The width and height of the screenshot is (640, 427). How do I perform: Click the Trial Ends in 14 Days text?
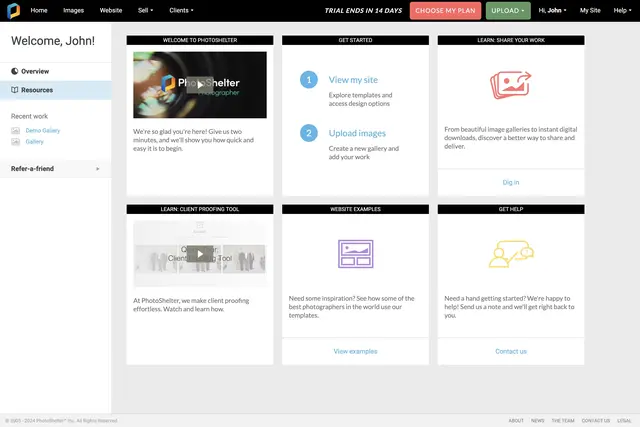[x=363, y=11]
